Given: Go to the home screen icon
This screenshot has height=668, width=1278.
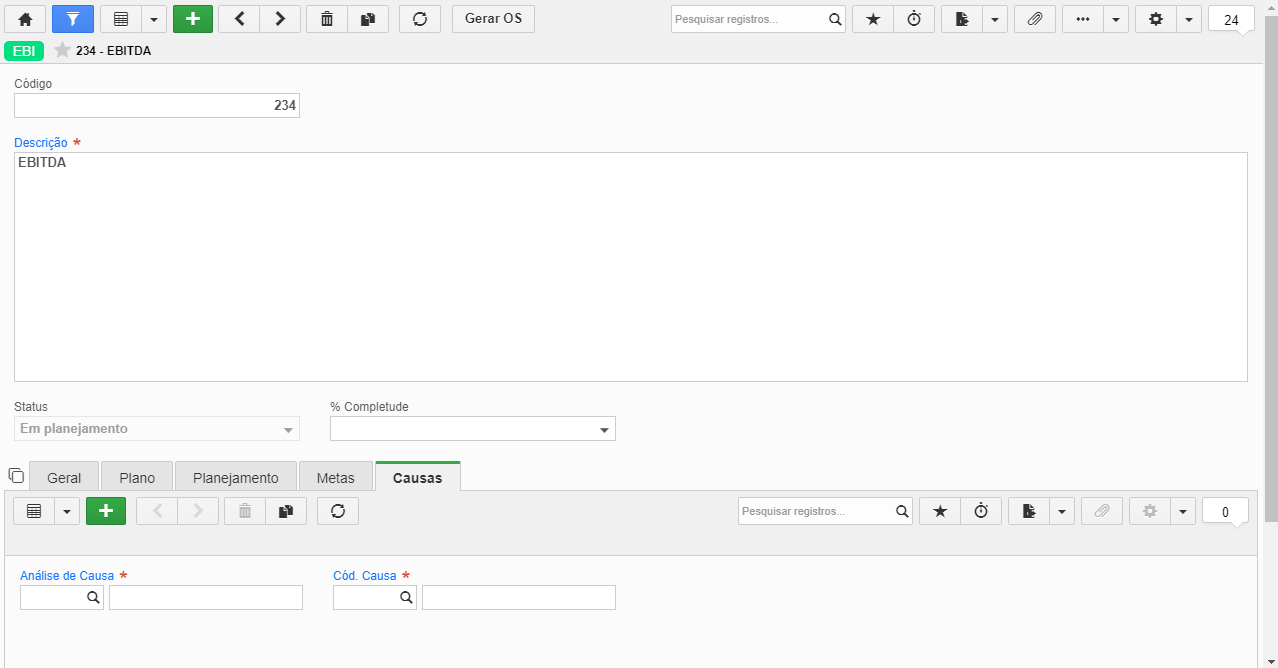Looking at the screenshot, I should click(25, 19).
